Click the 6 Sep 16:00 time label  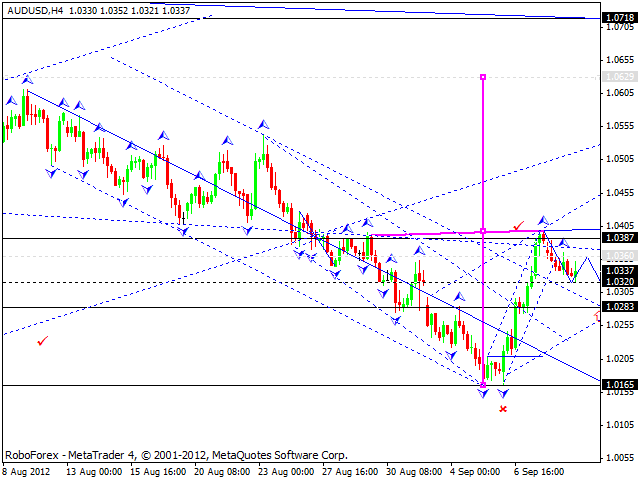click(540, 472)
